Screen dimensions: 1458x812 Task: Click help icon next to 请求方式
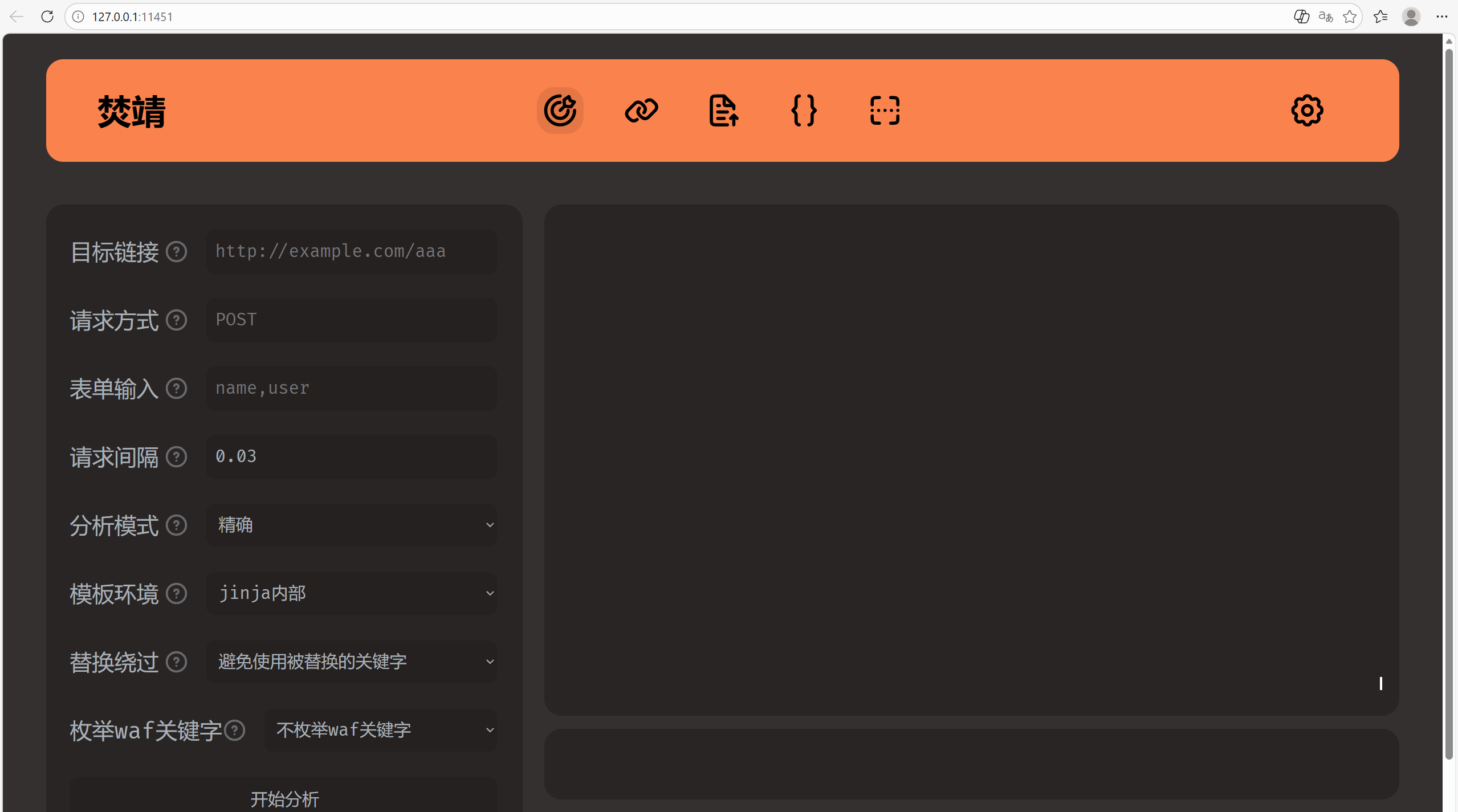click(177, 320)
